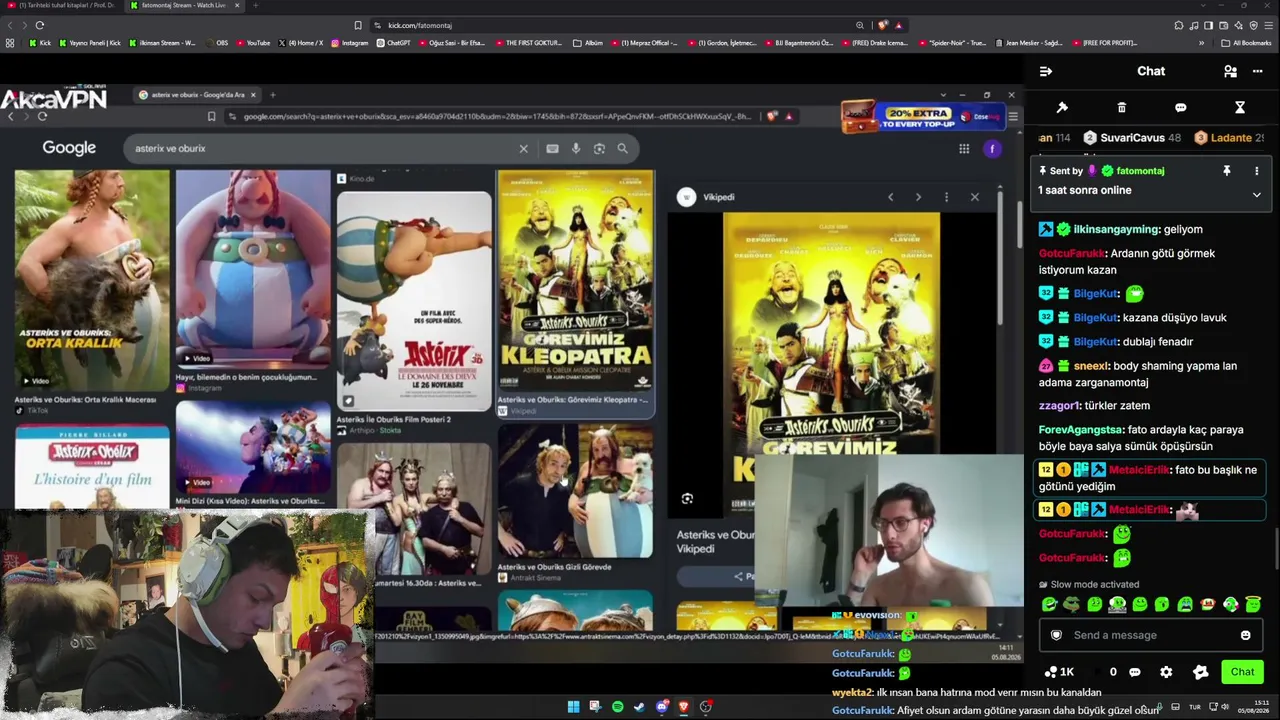The width and height of the screenshot is (1280, 720).
Task: Open chat settings gear
Action: [1166, 672]
